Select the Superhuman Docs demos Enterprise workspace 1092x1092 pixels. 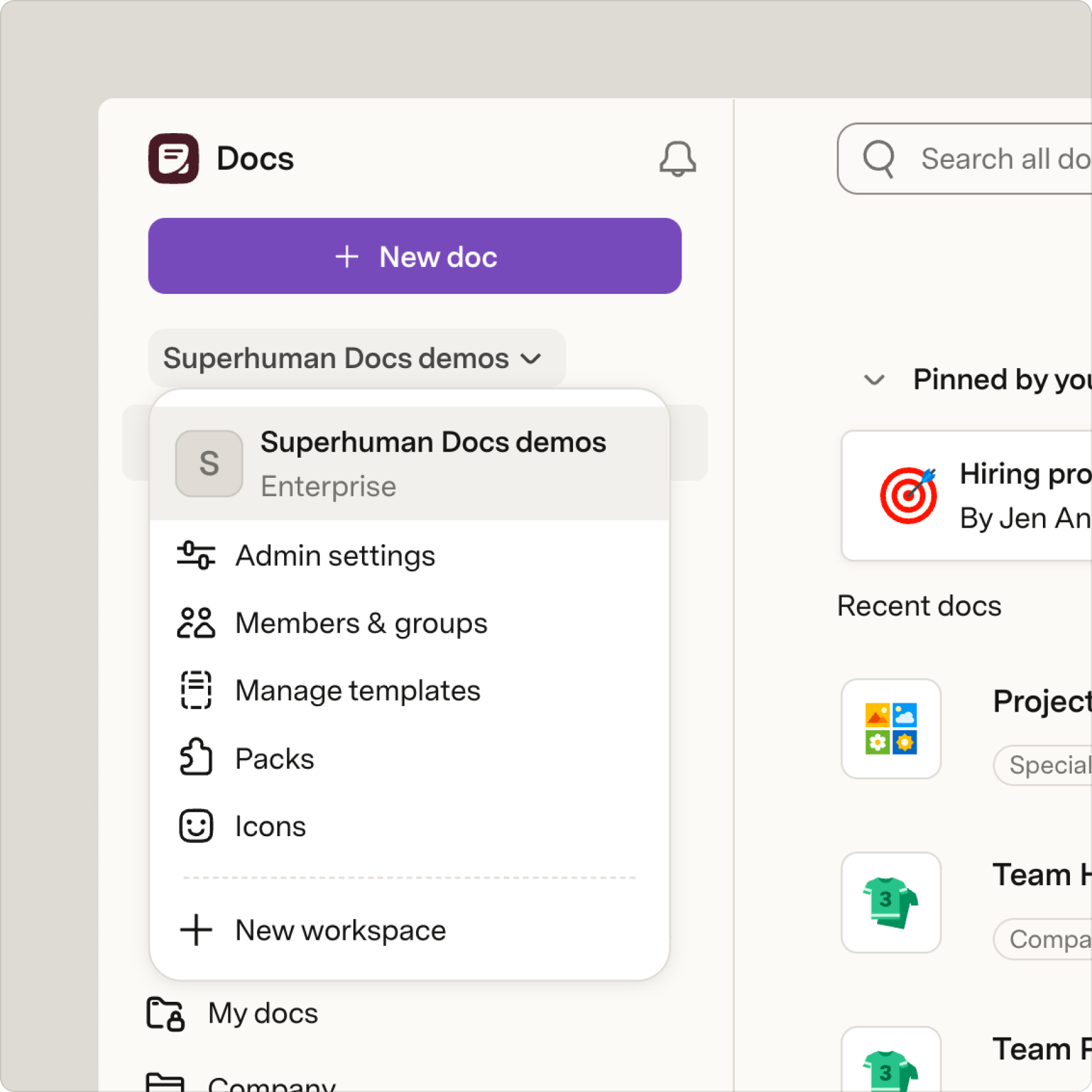coord(409,464)
